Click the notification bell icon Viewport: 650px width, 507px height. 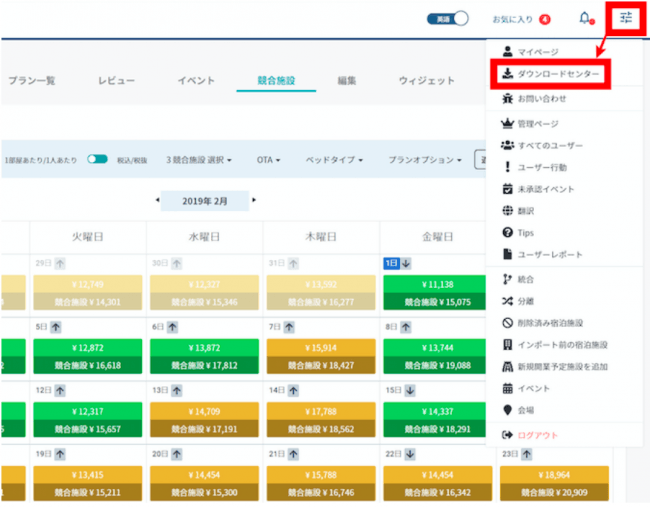point(585,18)
